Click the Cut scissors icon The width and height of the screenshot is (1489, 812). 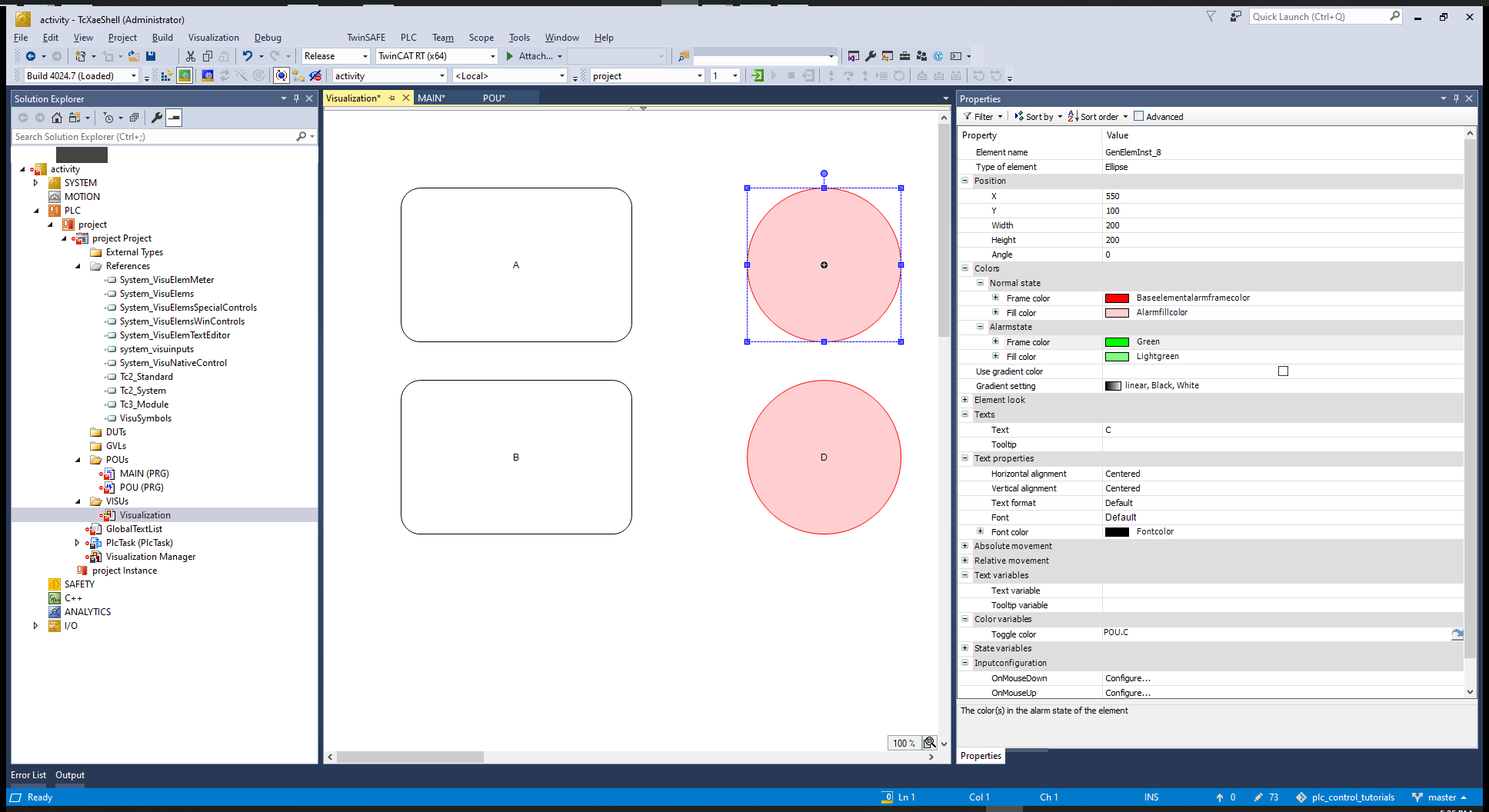pos(191,56)
